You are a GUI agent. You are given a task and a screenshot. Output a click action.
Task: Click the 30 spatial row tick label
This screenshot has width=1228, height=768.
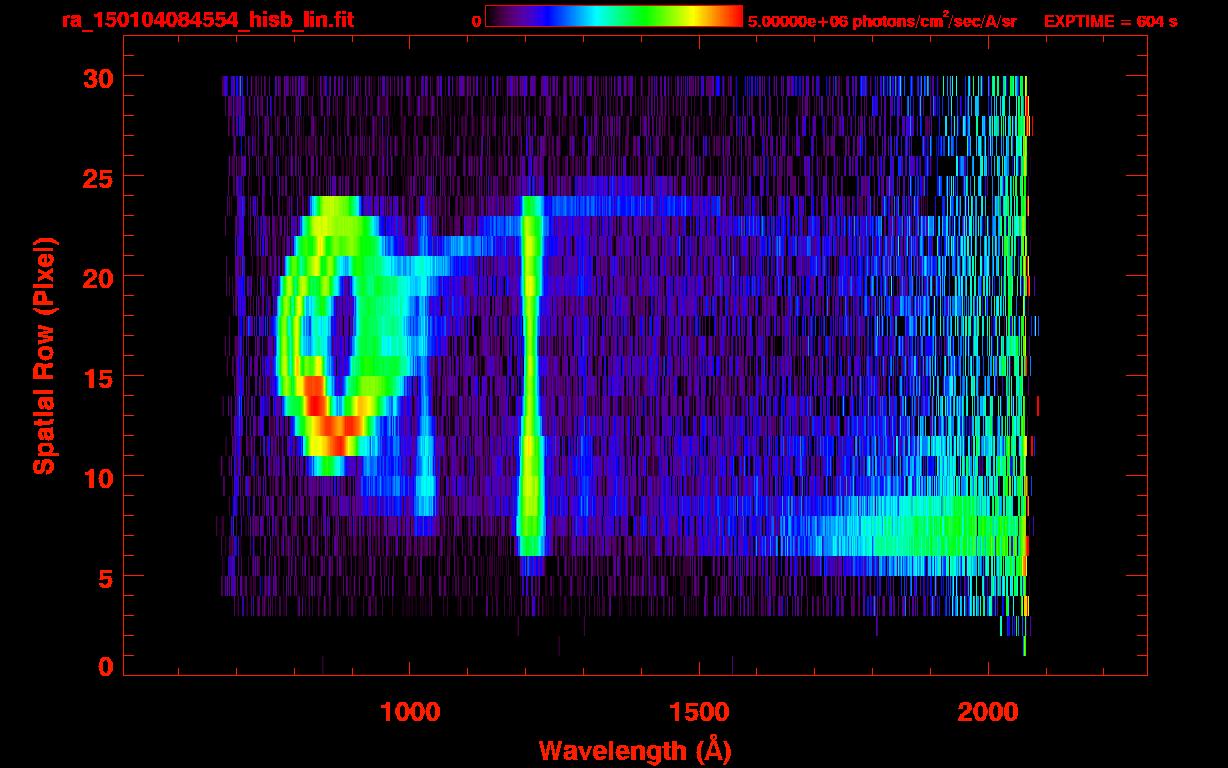point(97,77)
